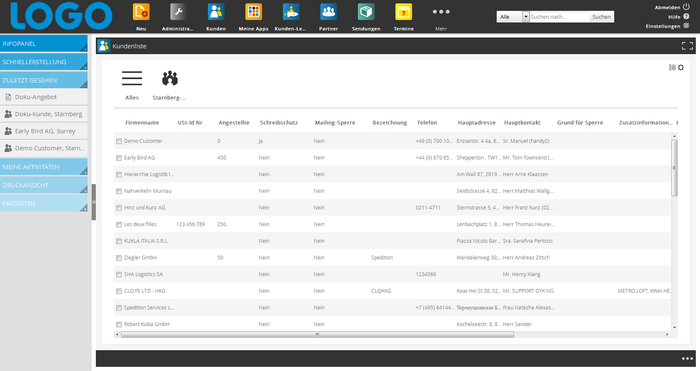Image resolution: width=700 pixels, height=371 pixels.
Task: Expand the DRUCKANSICHT sidebar section
Action: point(44,185)
